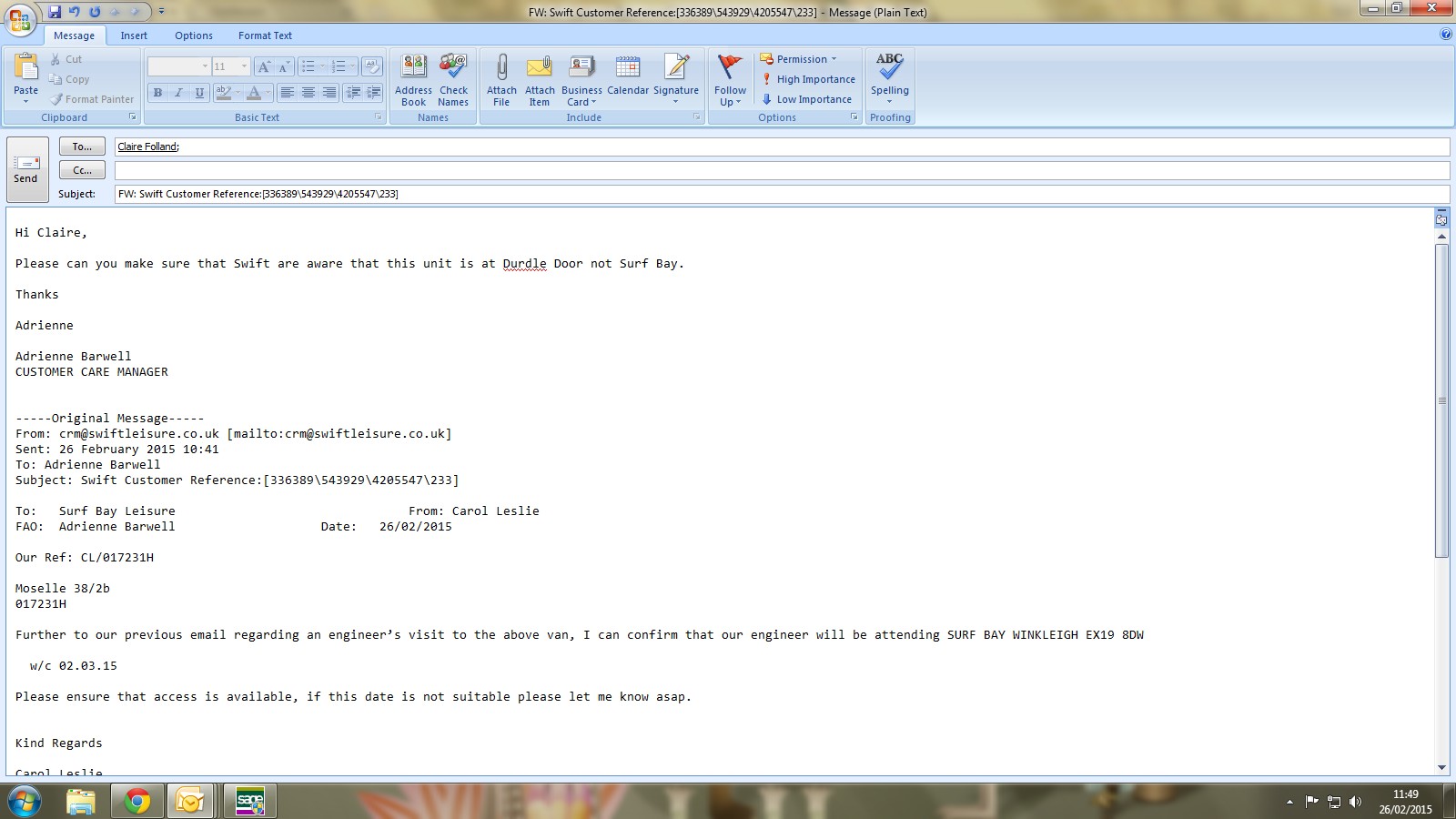Activate the Format Painter
The image size is (1456, 819).
(92, 99)
